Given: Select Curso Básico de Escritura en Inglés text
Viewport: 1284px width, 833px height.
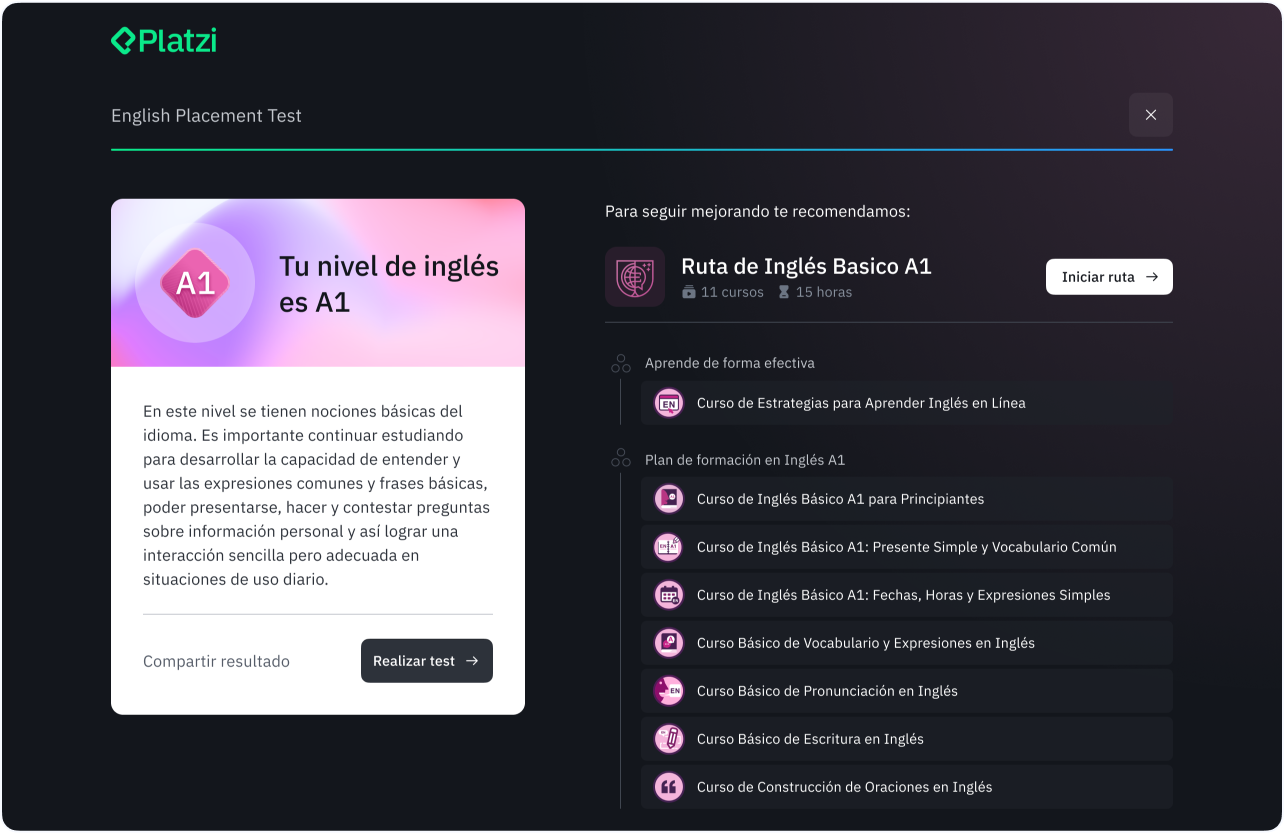Looking at the screenshot, I should [x=810, y=739].
